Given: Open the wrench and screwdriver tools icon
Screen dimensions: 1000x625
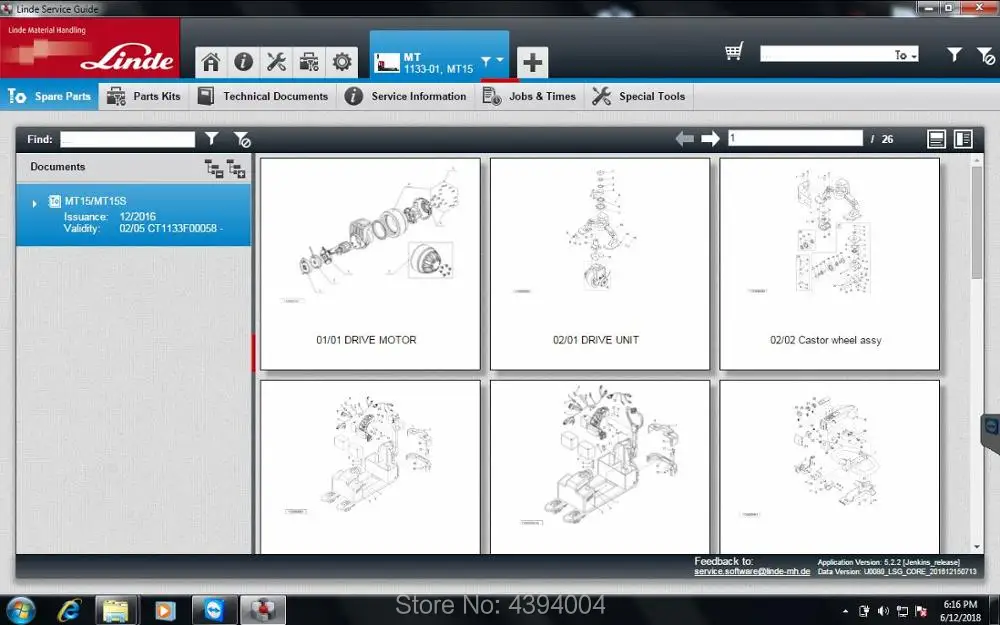Looking at the screenshot, I should click(276, 62).
